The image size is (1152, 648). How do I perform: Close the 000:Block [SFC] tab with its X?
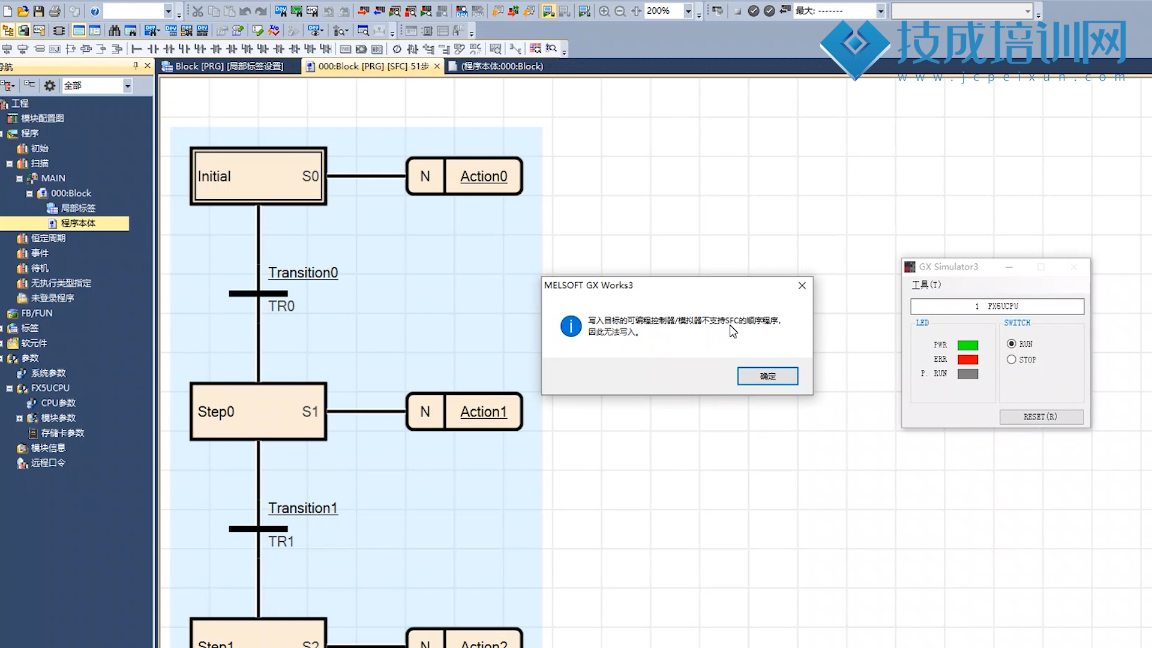pos(436,66)
